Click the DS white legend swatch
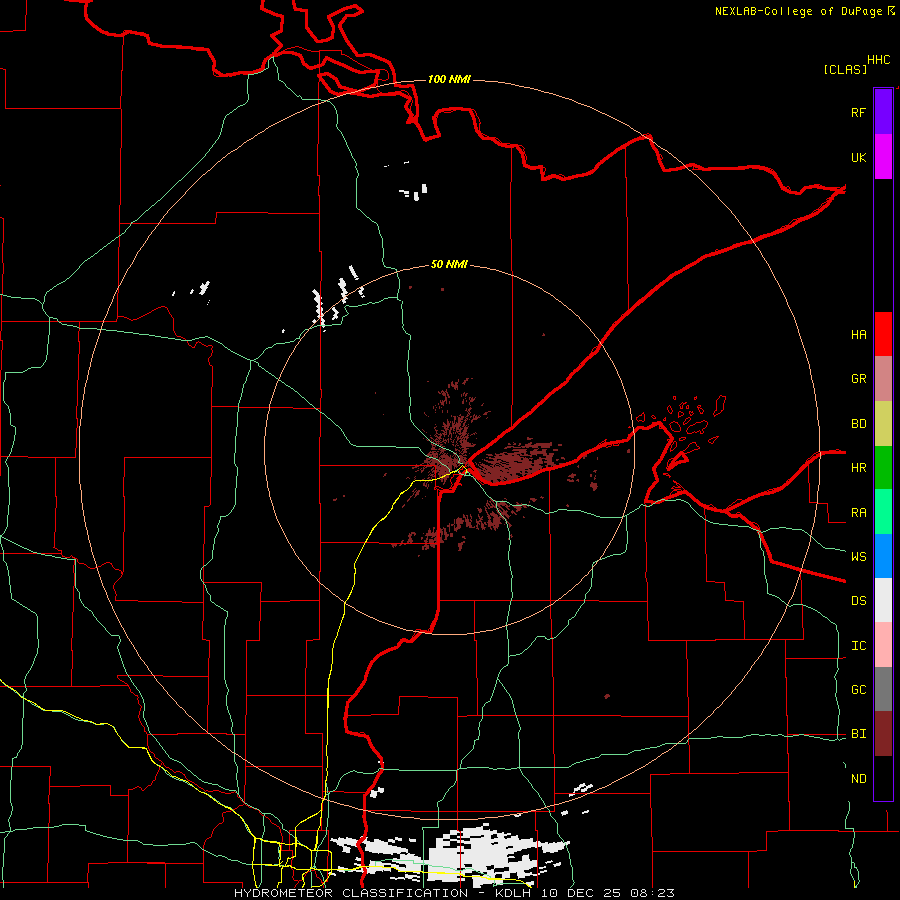The width and height of the screenshot is (900, 900). [x=883, y=601]
